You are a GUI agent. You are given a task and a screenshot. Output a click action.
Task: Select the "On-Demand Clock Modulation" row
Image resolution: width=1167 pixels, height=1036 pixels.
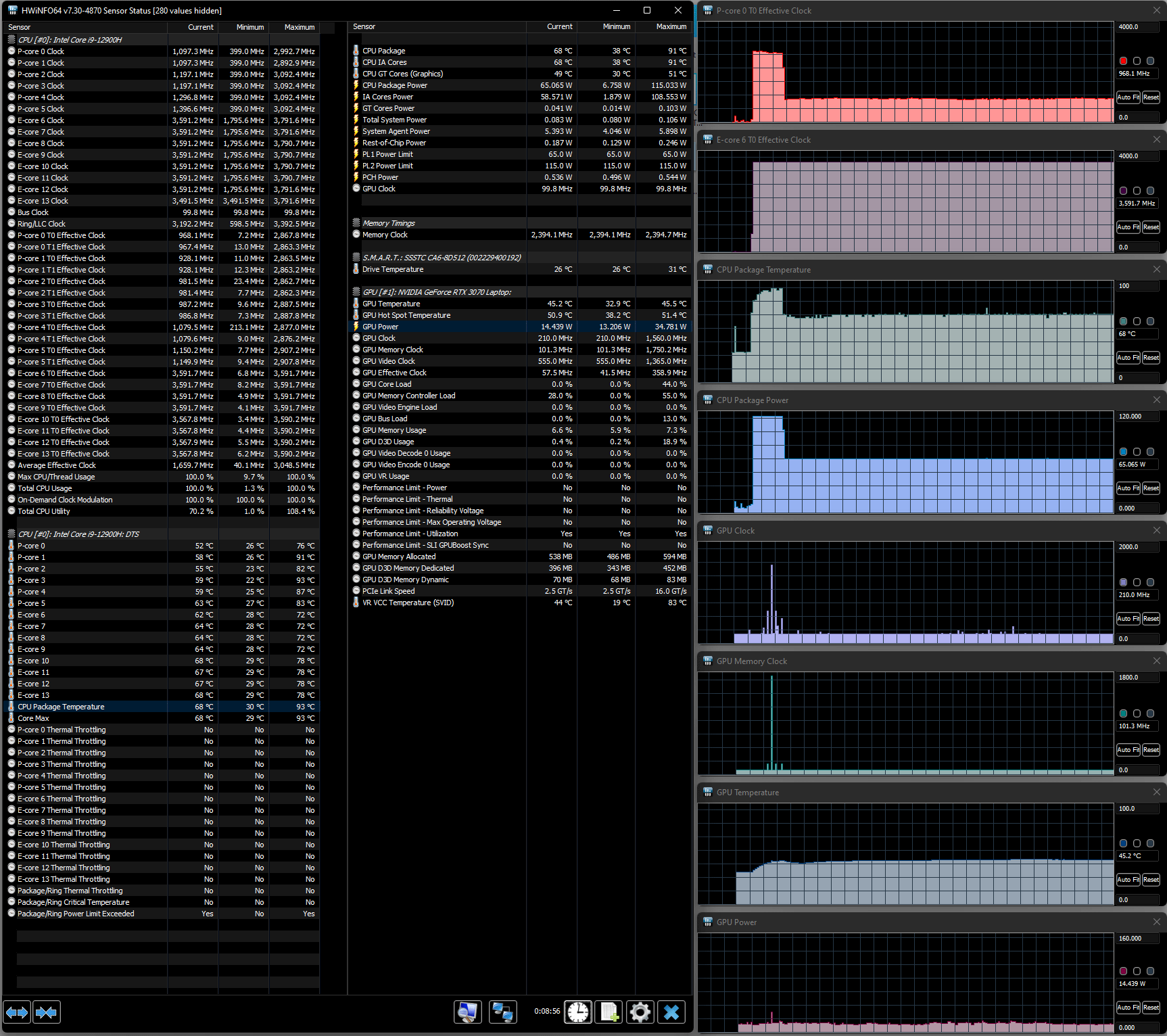[x=162, y=500]
